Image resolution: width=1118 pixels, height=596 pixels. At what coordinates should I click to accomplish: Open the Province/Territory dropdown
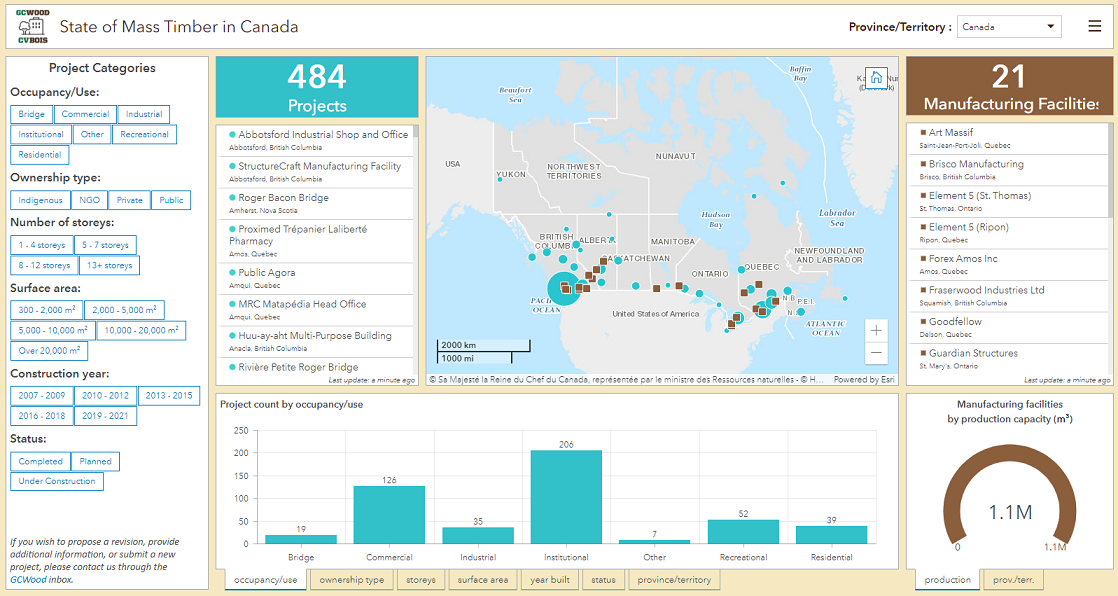pos(1008,26)
